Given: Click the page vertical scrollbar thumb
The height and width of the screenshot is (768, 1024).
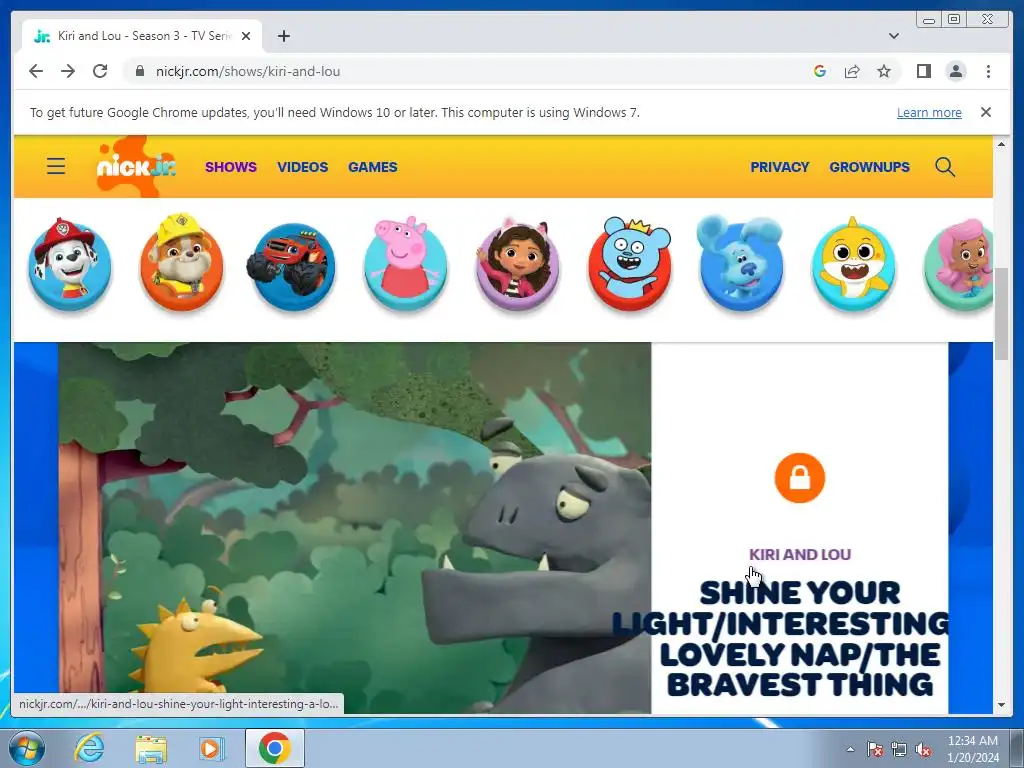Looking at the screenshot, I should [x=1001, y=313].
